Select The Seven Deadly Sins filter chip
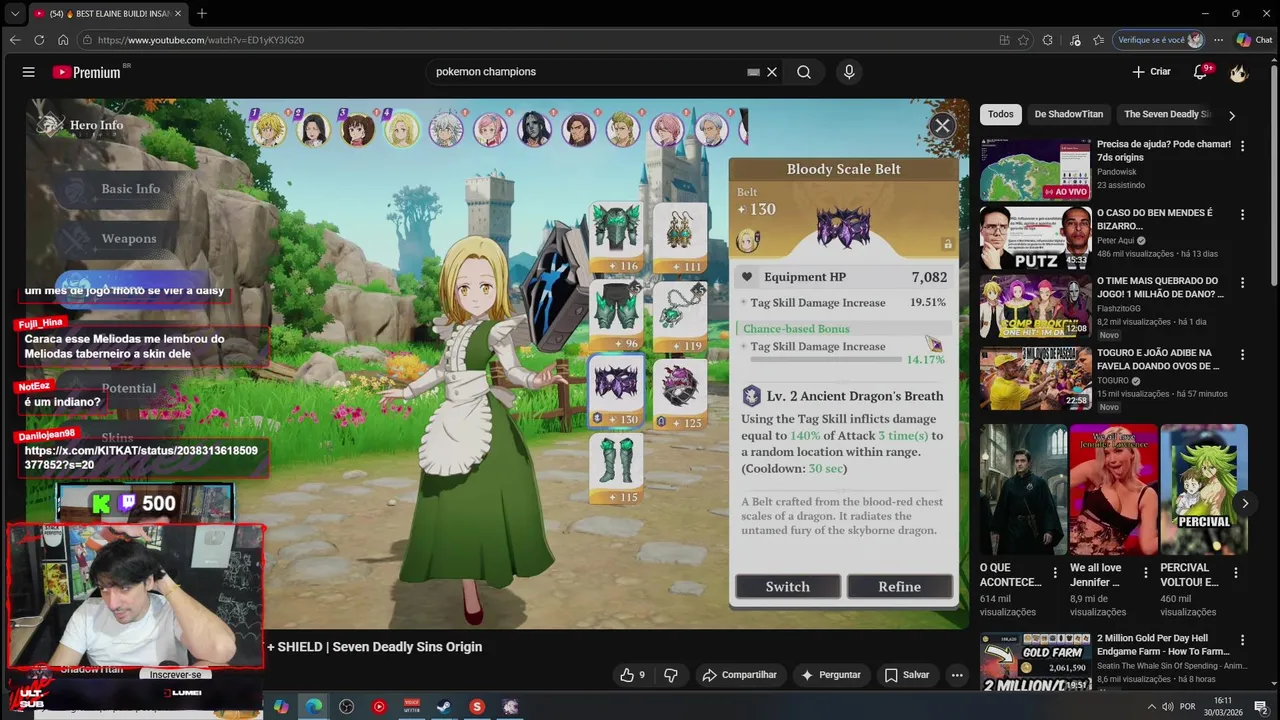The height and width of the screenshot is (720, 1280). coord(1166,114)
